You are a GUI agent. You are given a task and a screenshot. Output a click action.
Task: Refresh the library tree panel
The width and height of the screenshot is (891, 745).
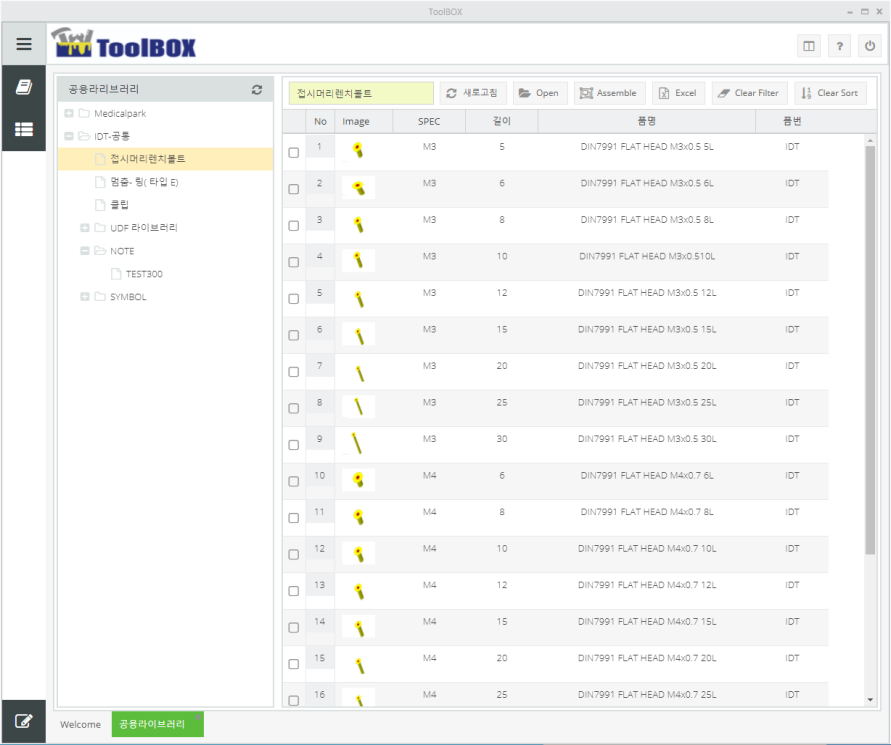(257, 89)
